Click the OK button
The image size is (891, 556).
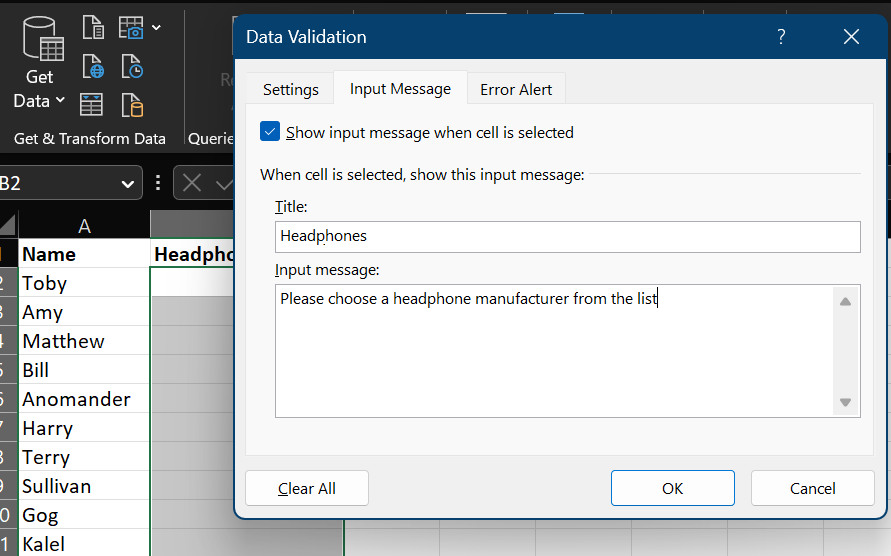pyautogui.click(x=673, y=488)
